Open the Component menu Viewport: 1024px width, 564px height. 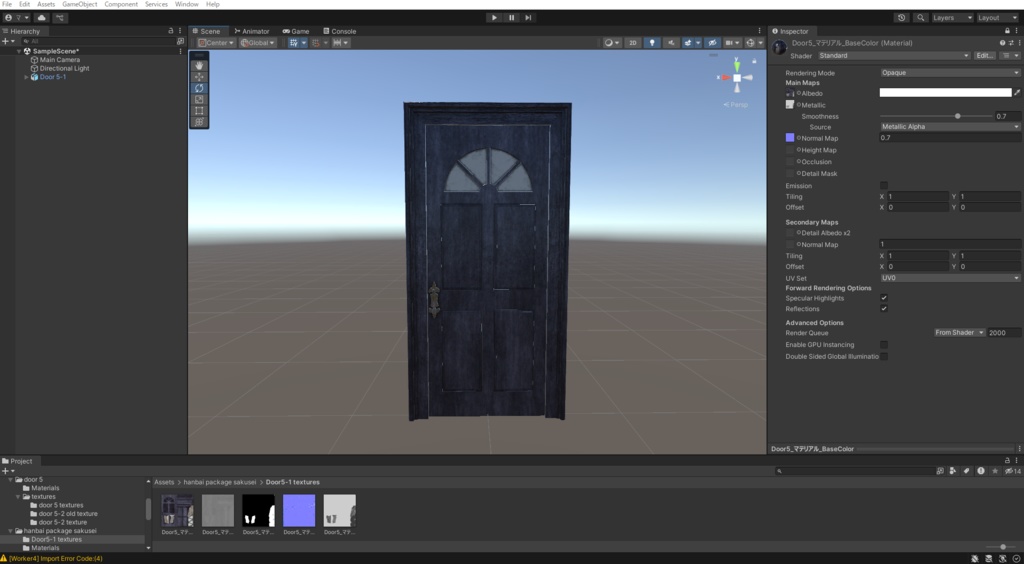point(121,4)
